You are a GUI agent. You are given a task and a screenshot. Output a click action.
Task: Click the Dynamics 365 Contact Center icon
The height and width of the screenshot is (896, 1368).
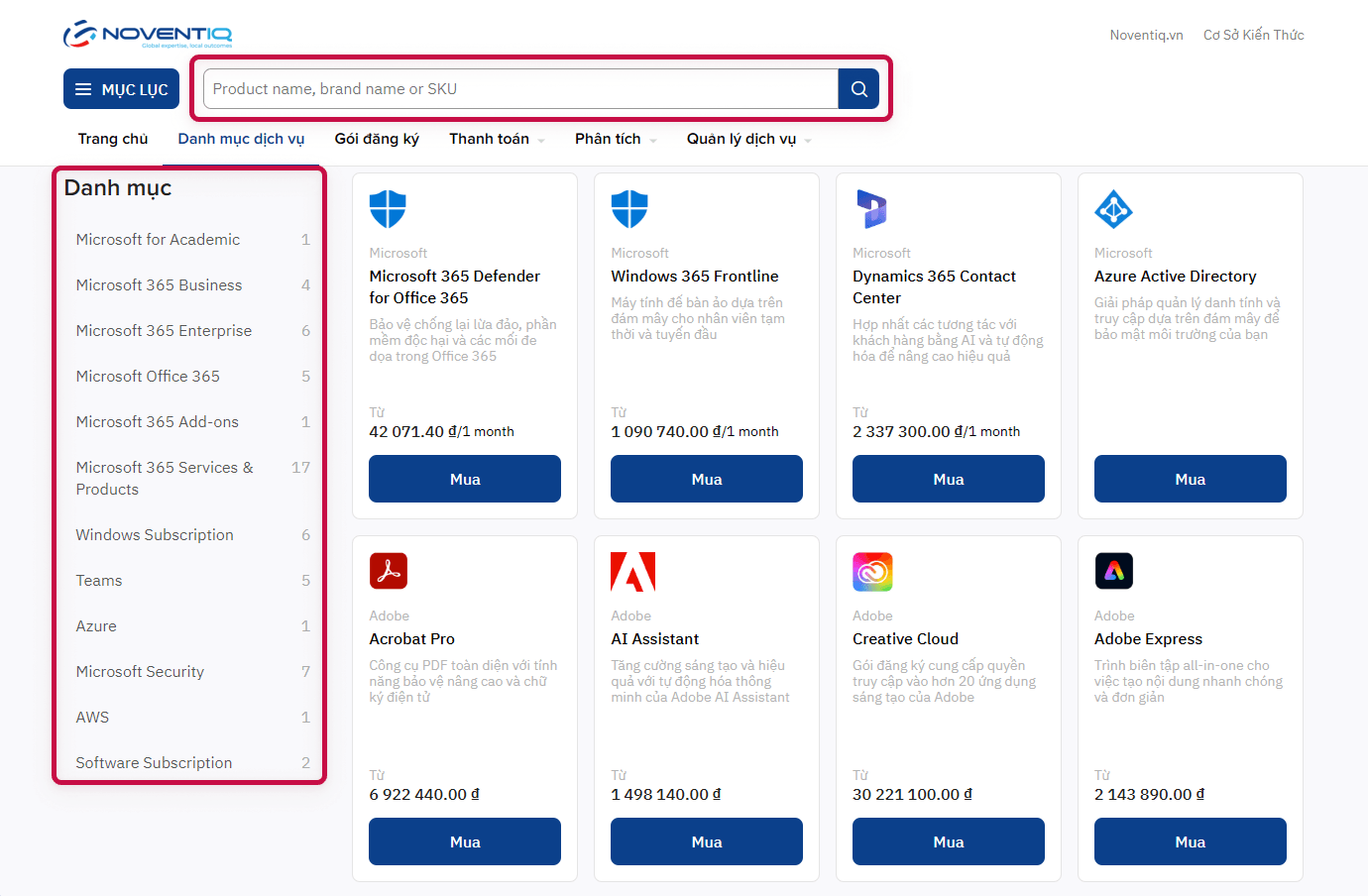click(871, 209)
